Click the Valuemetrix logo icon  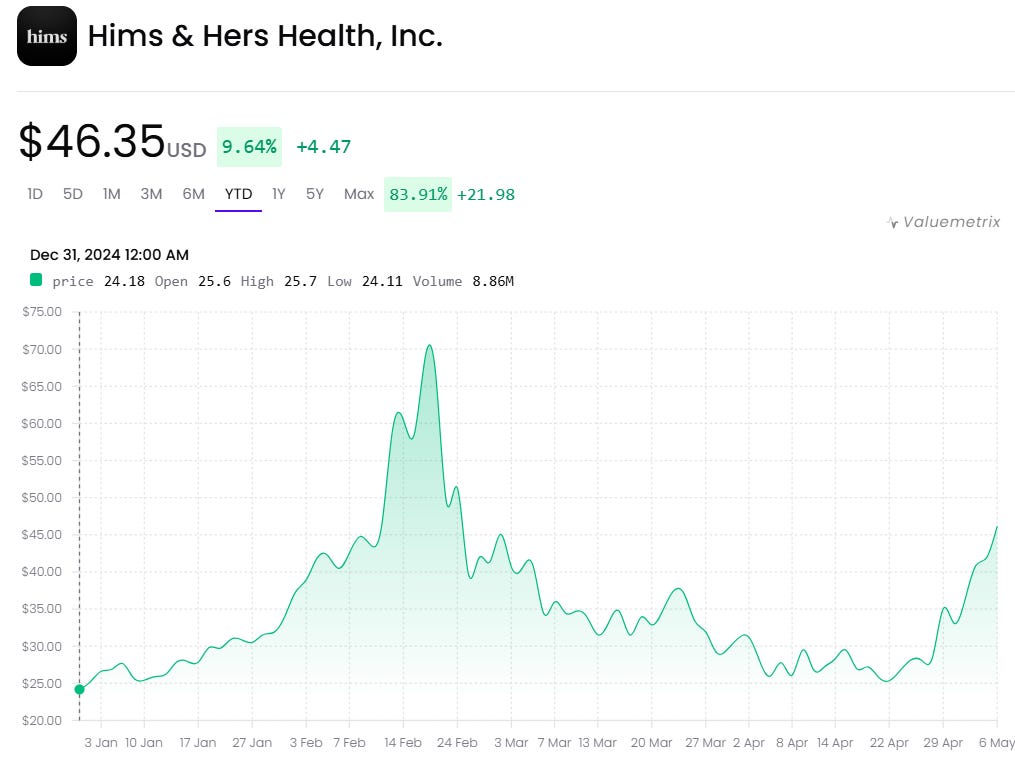(893, 223)
